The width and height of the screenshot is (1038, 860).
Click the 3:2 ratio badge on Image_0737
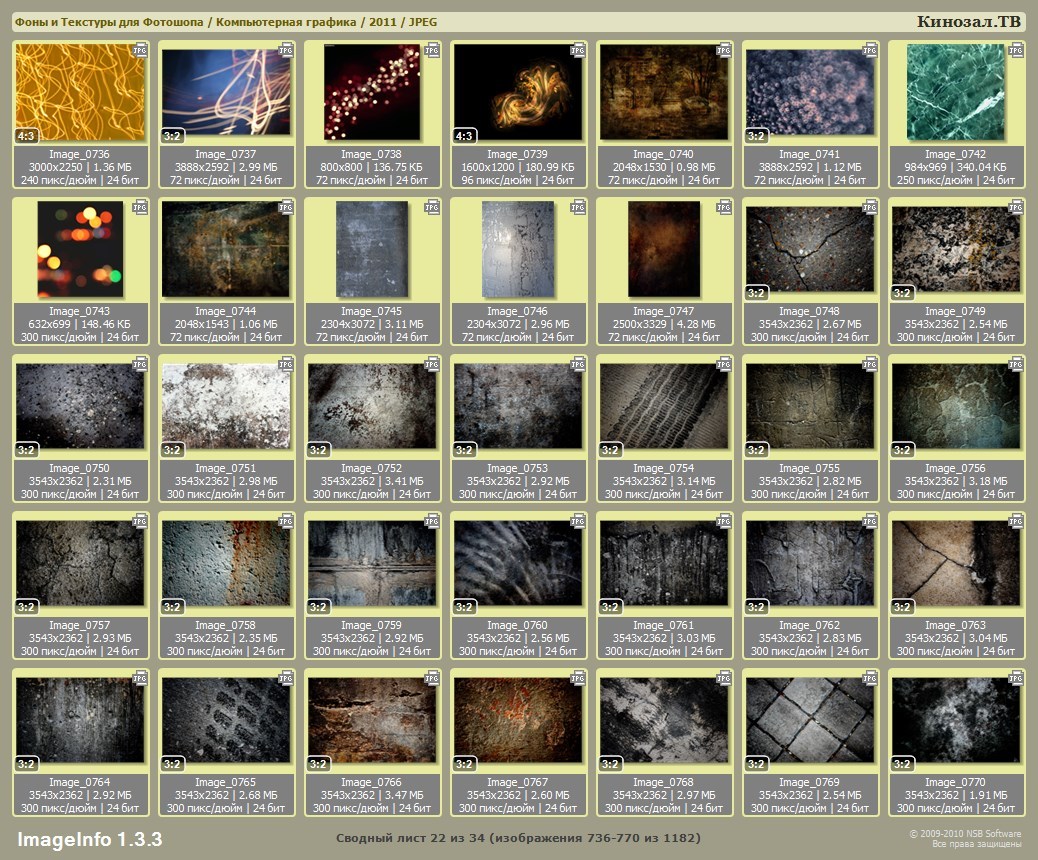point(172,136)
